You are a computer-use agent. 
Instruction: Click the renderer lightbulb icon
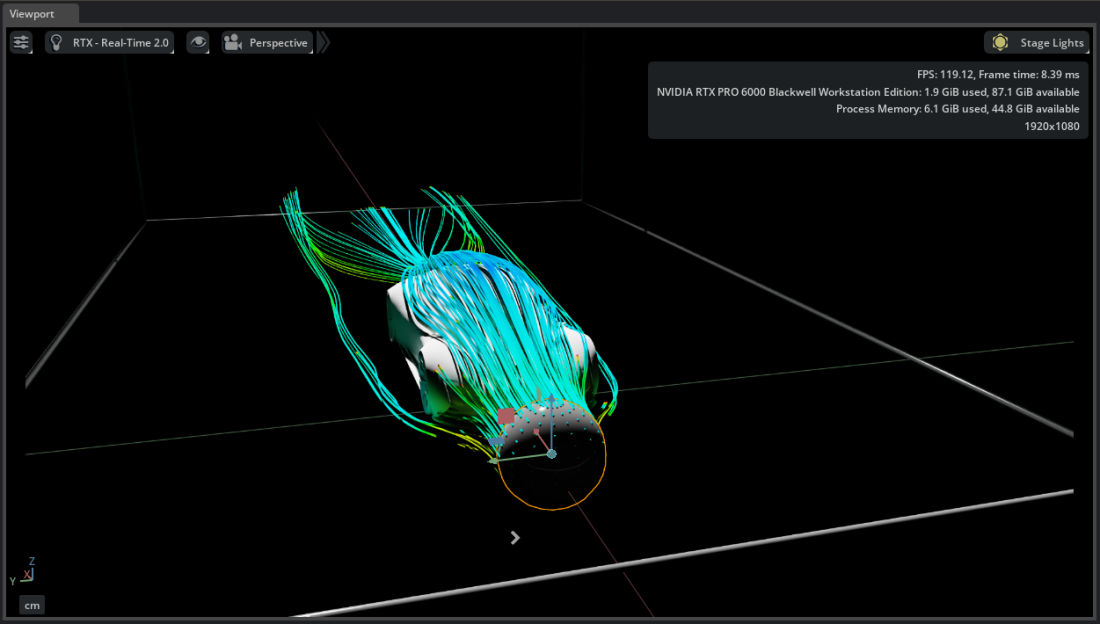coord(55,42)
